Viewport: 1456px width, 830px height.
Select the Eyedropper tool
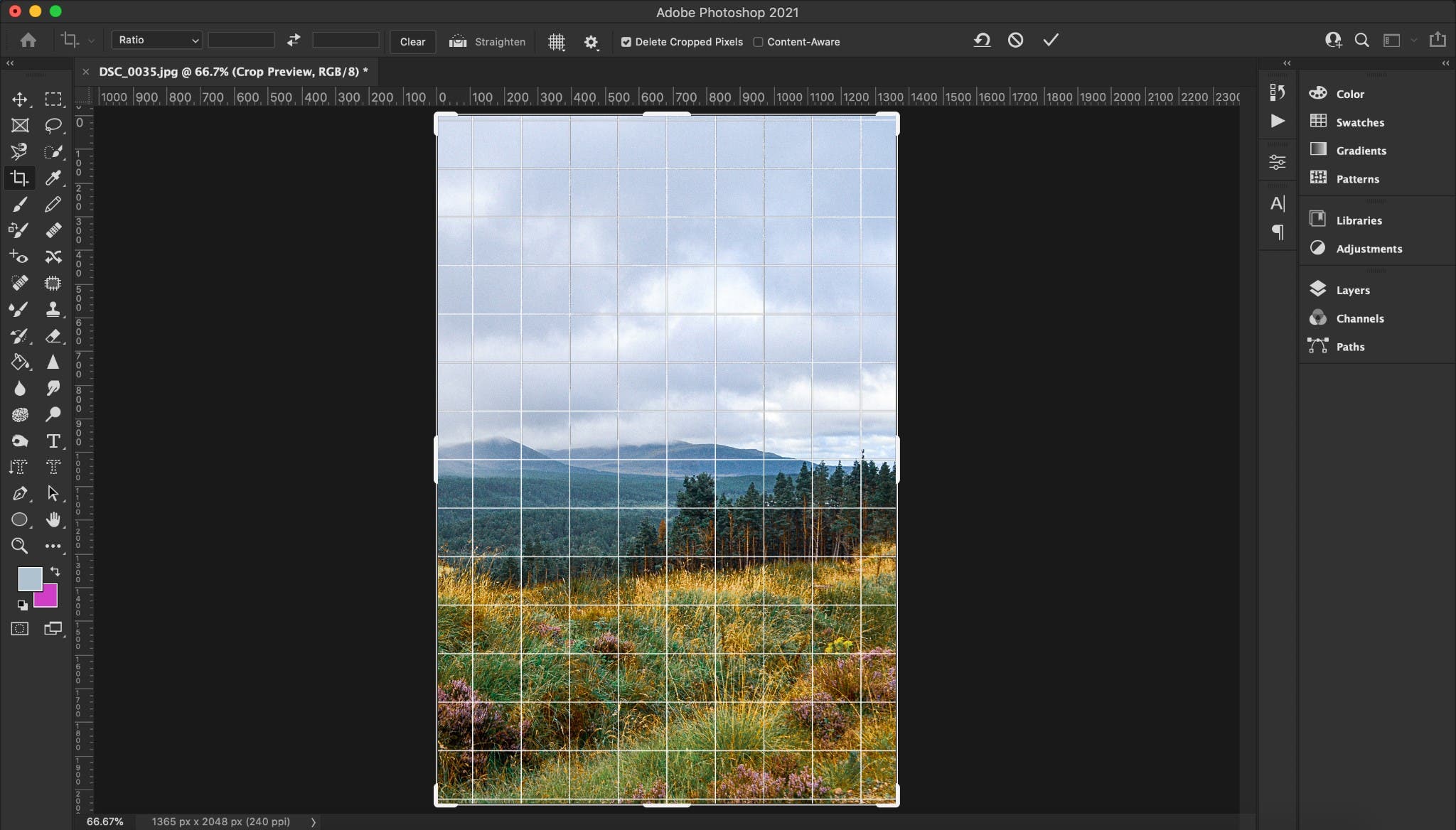pyautogui.click(x=53, y=178)
